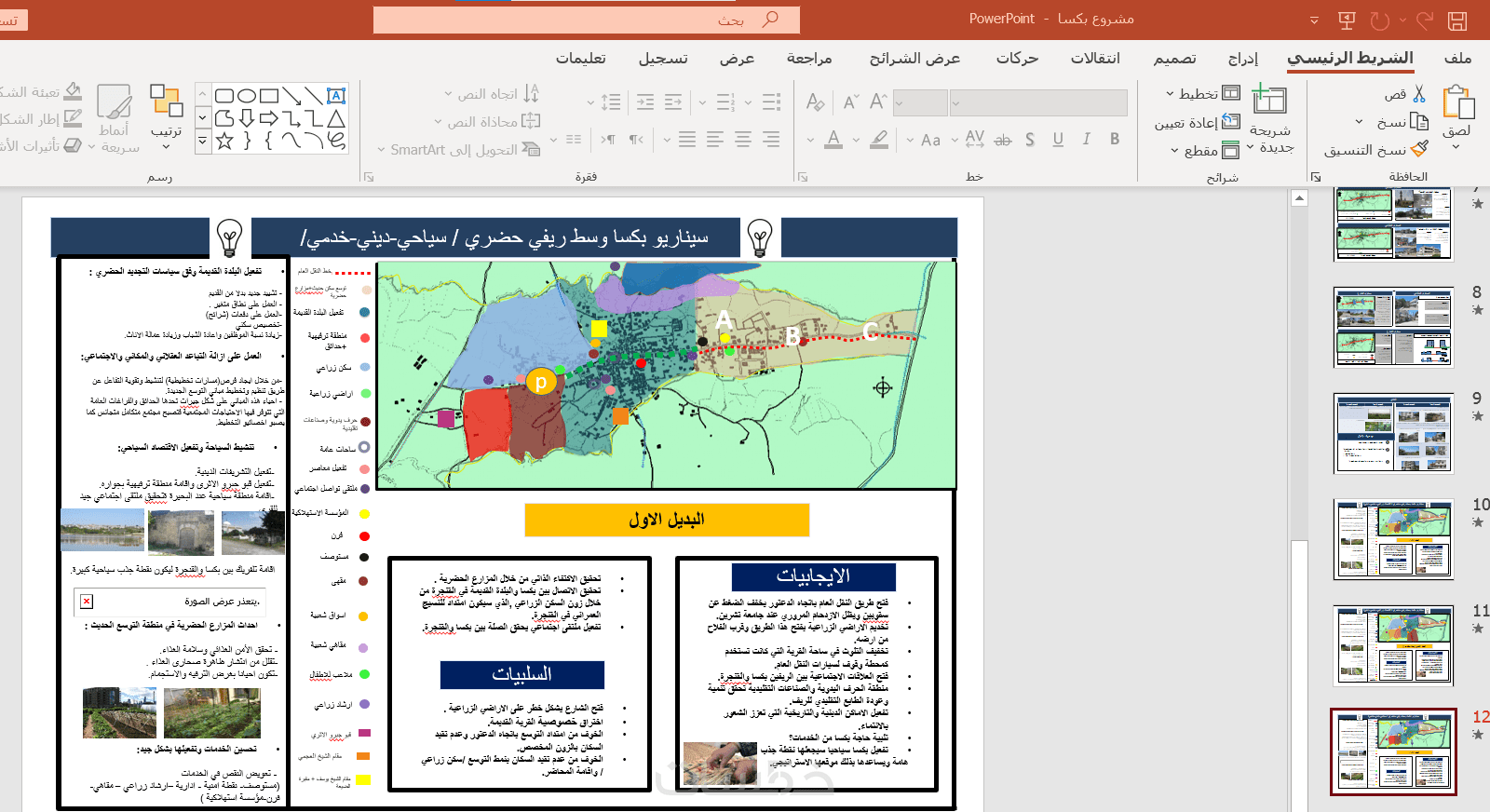Click the text highlight color pen
The width and height of the screenshot is (1490, 812).
point(878,140)
